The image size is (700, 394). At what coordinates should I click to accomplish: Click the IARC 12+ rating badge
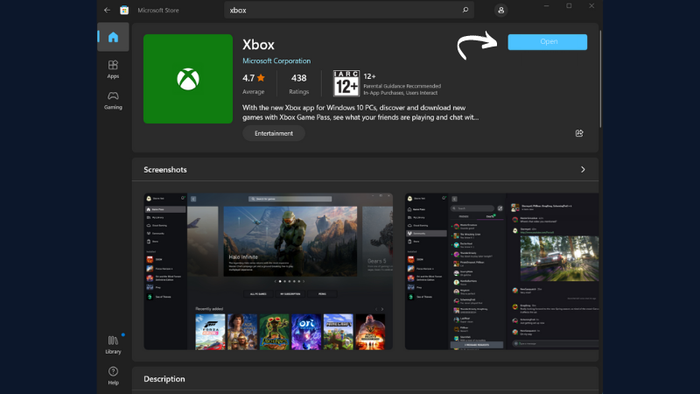click(346, 83)
